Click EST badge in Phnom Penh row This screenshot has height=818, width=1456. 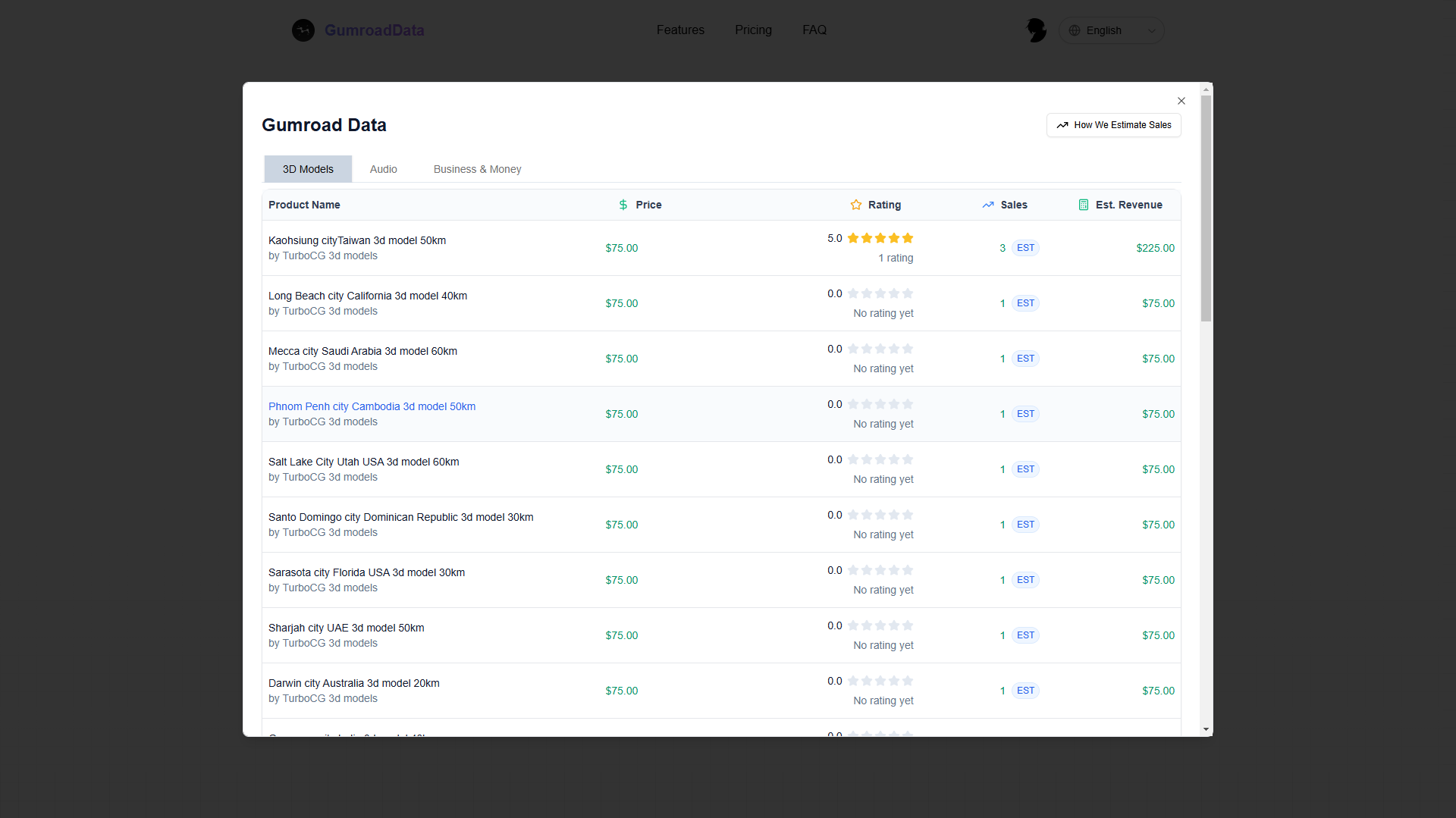[x=1025, y=414]
